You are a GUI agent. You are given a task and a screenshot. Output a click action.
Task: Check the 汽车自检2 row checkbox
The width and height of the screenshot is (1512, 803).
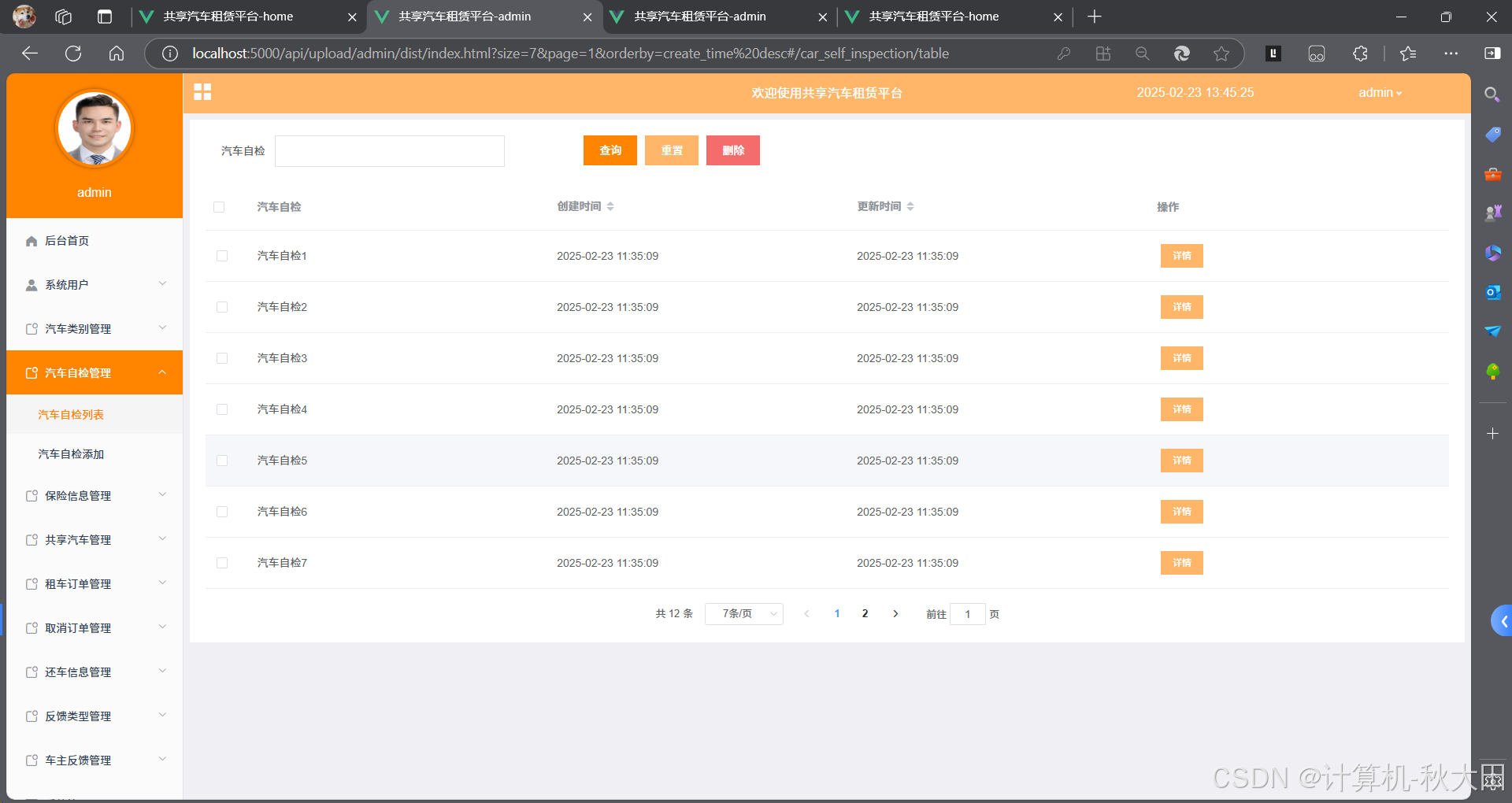pos(222,307)
